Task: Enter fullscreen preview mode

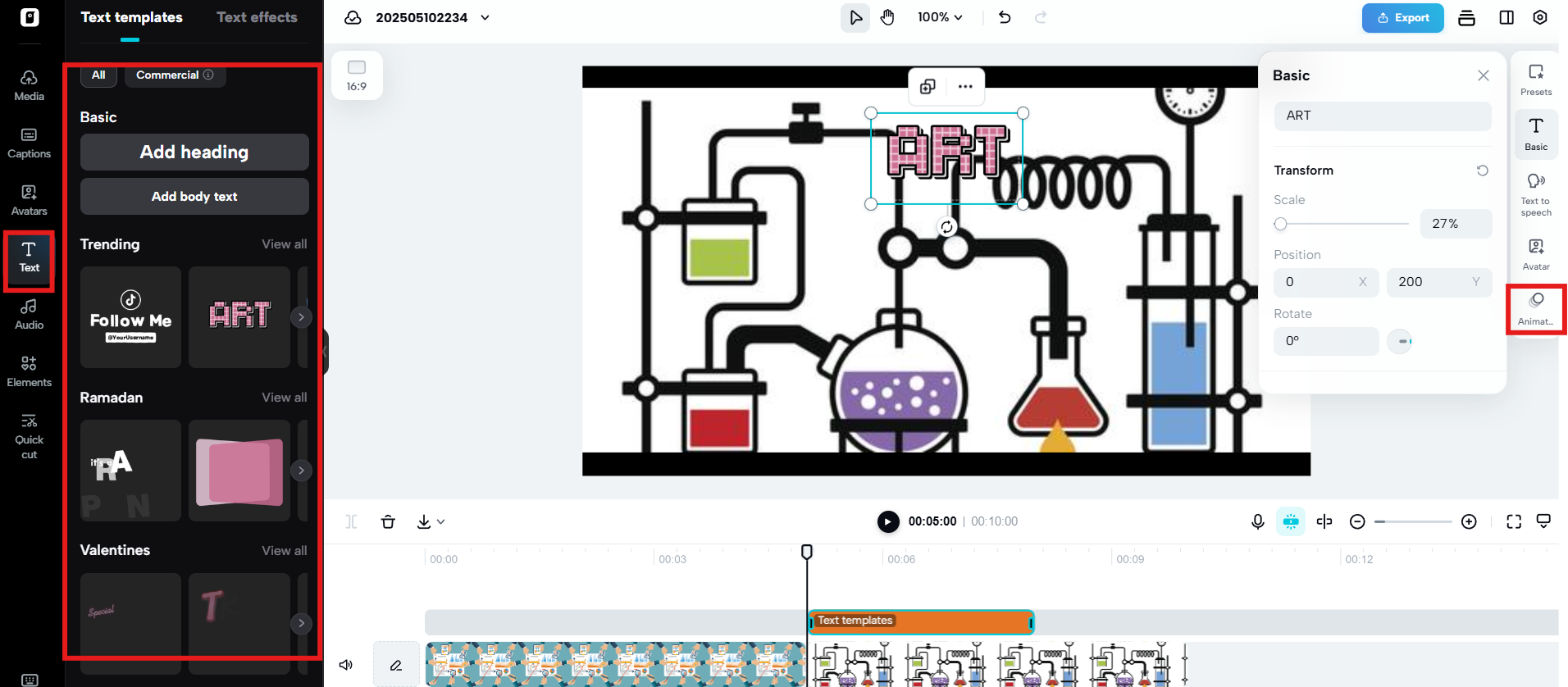Action: [1514, 521]
